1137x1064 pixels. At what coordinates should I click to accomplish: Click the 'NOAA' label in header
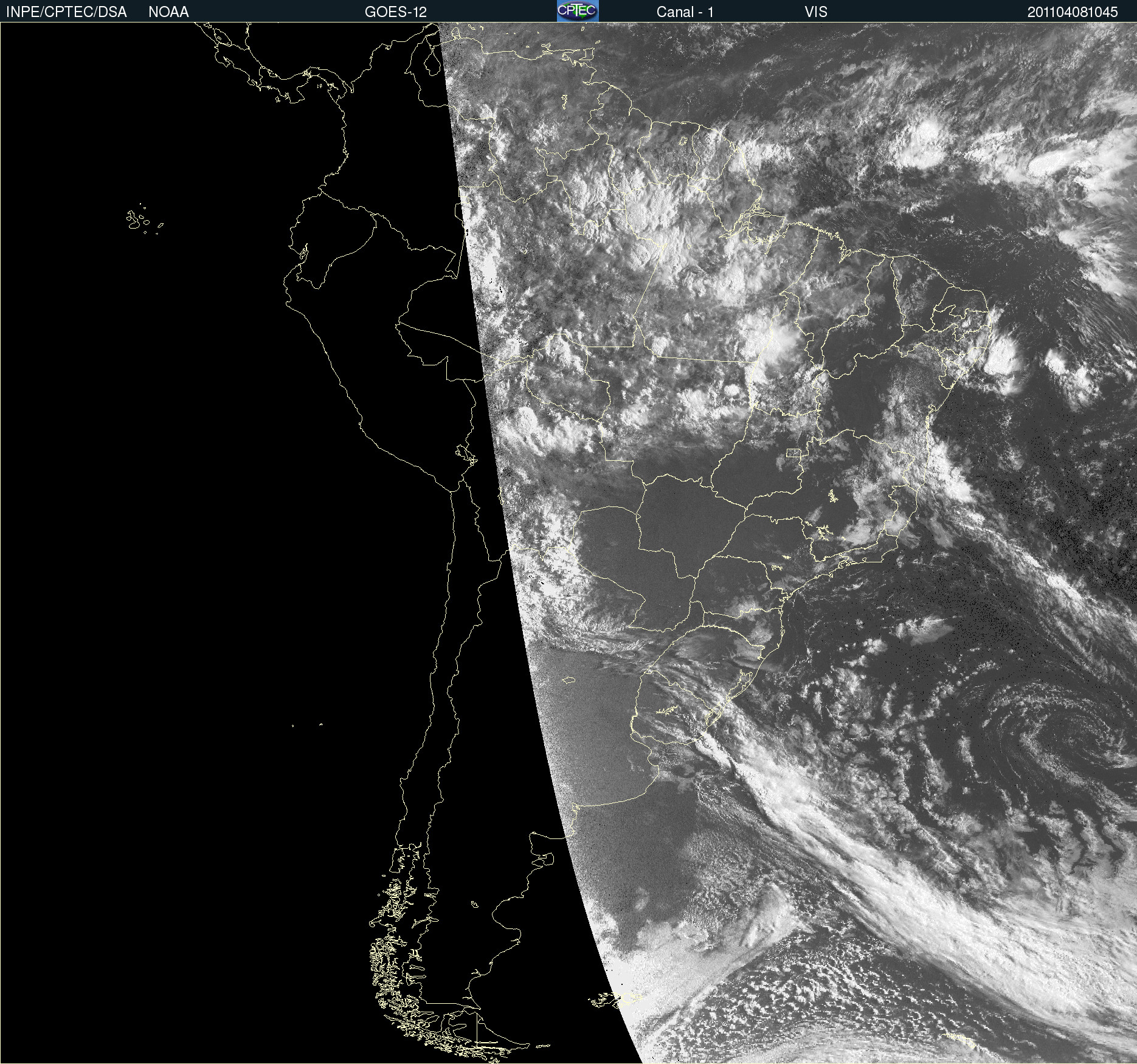click(168, 12)
